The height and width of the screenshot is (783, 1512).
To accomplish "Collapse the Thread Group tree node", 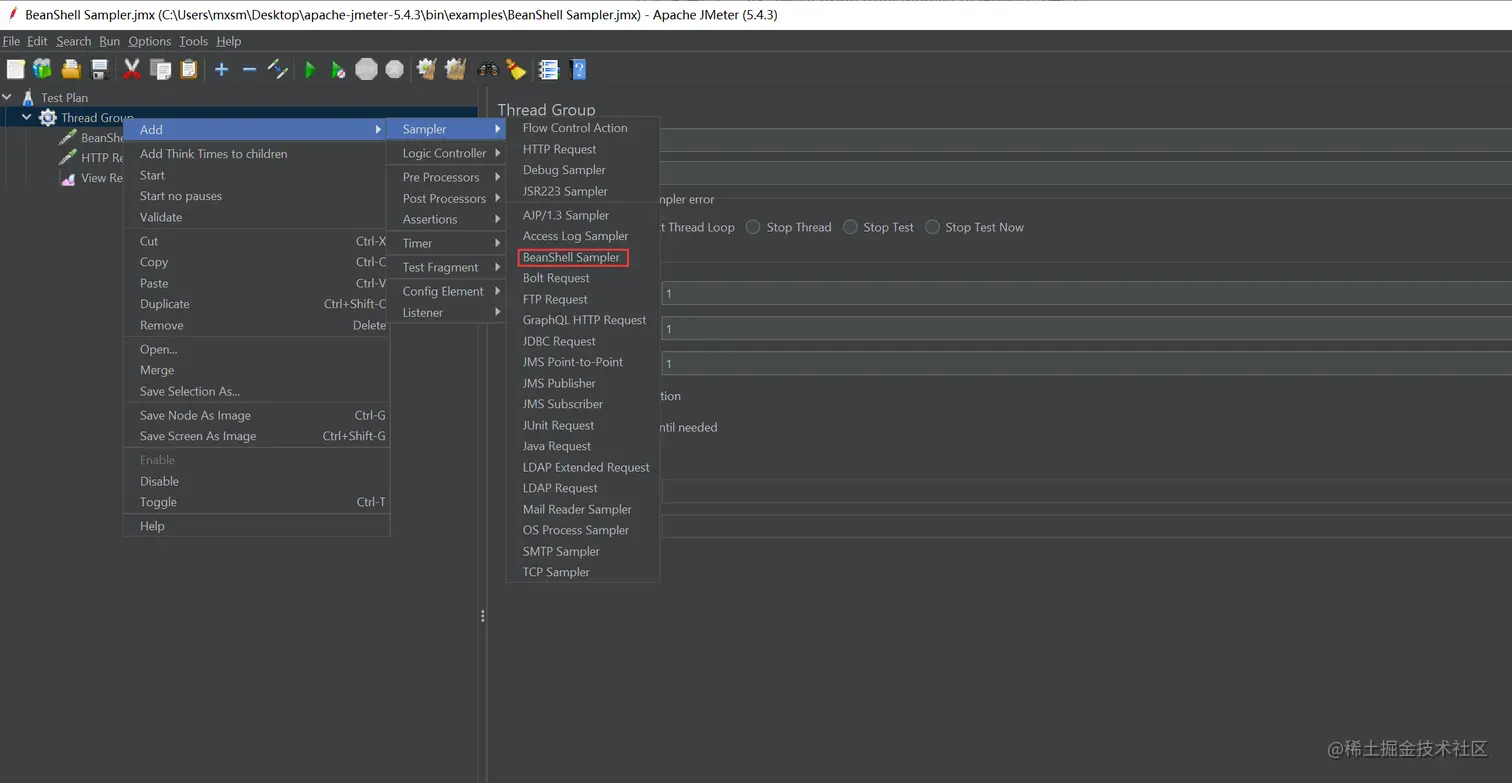I will point(27,118).
